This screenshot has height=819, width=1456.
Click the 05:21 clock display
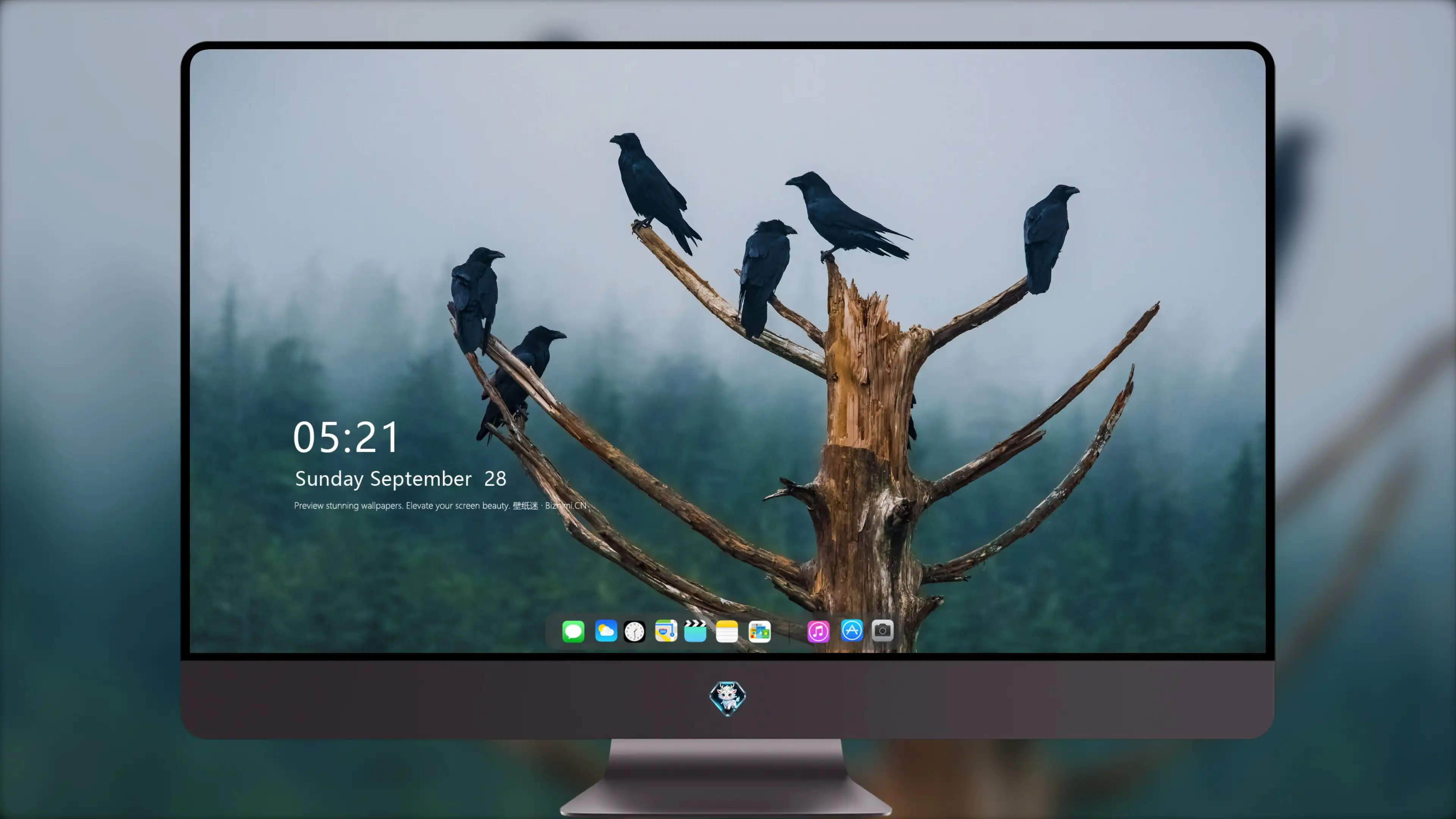pos(346,438)
